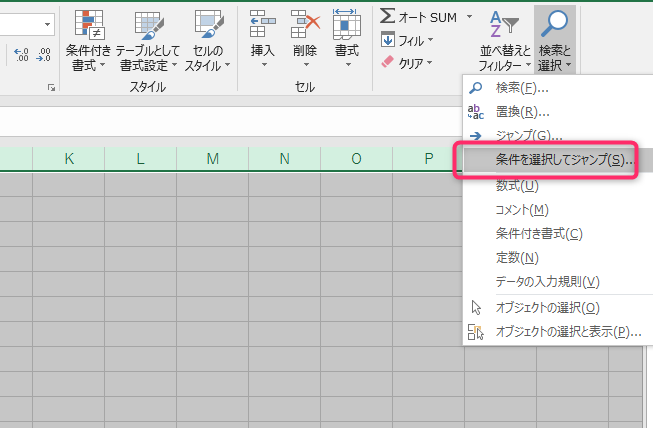This screenshot has height=428, width=653.
Task: Select データの入力規則(V) menu entry
Action: click(x=547, y=282)
